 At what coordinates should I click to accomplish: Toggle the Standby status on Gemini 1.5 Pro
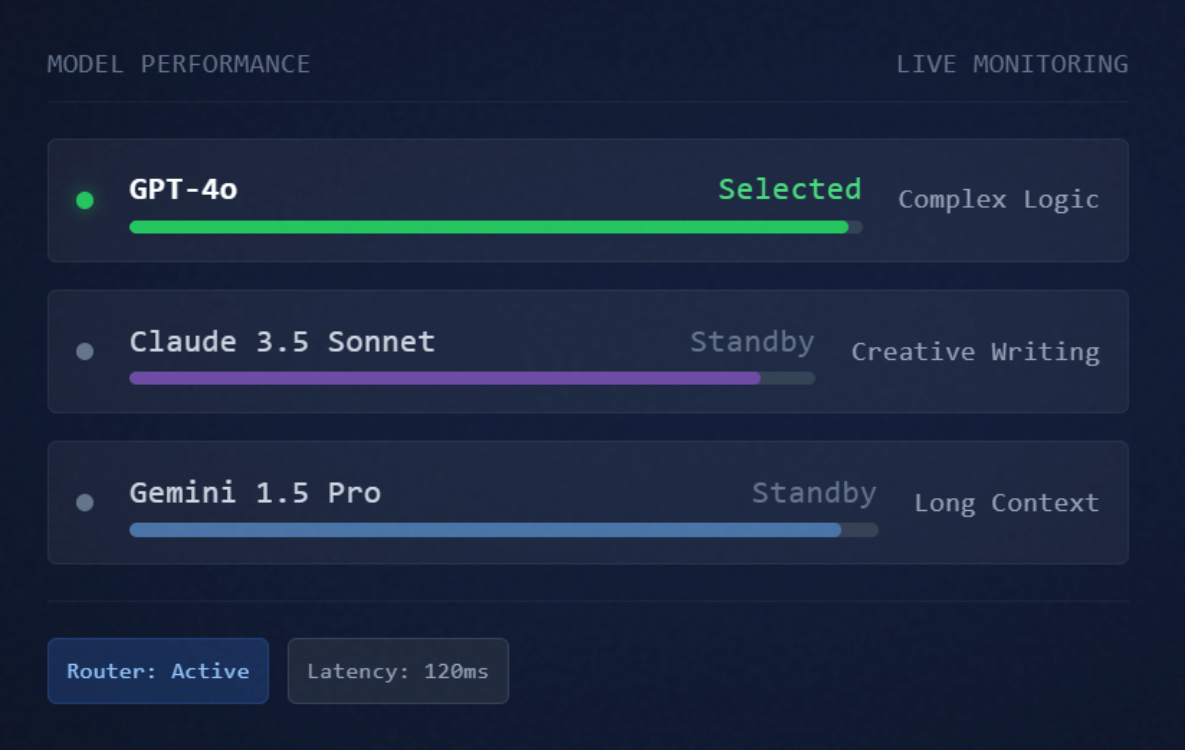coord(814,492)
